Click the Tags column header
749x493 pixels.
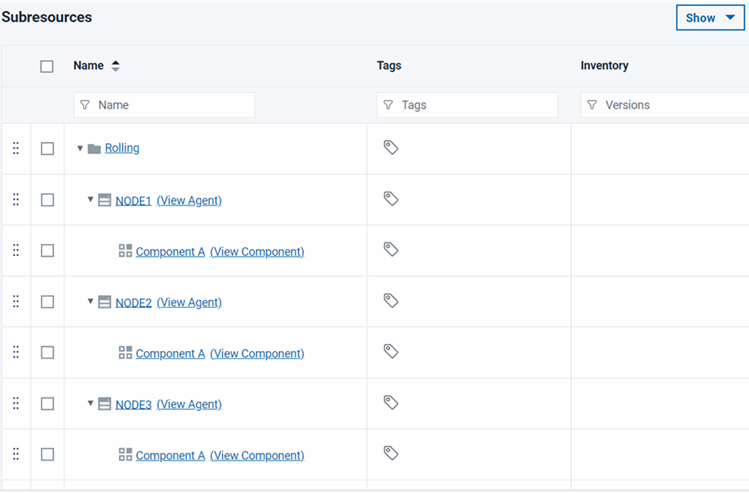389,66
